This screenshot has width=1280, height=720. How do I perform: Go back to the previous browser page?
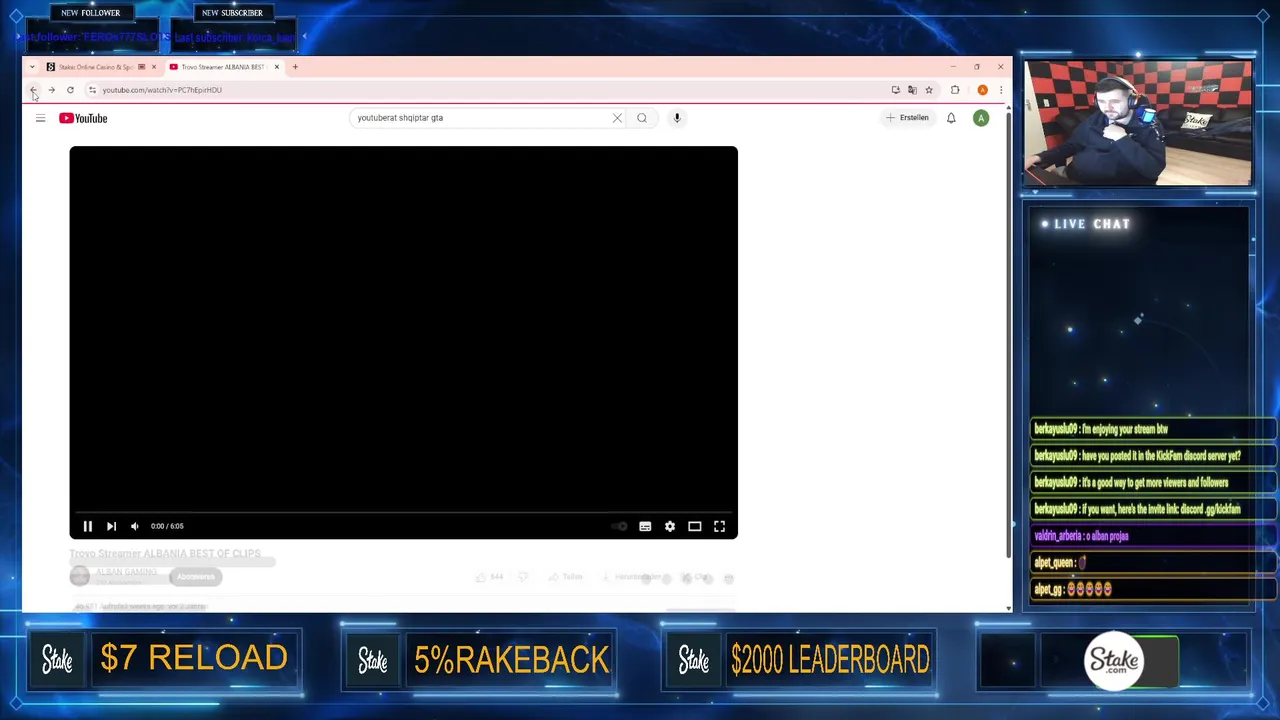[33, 90]
